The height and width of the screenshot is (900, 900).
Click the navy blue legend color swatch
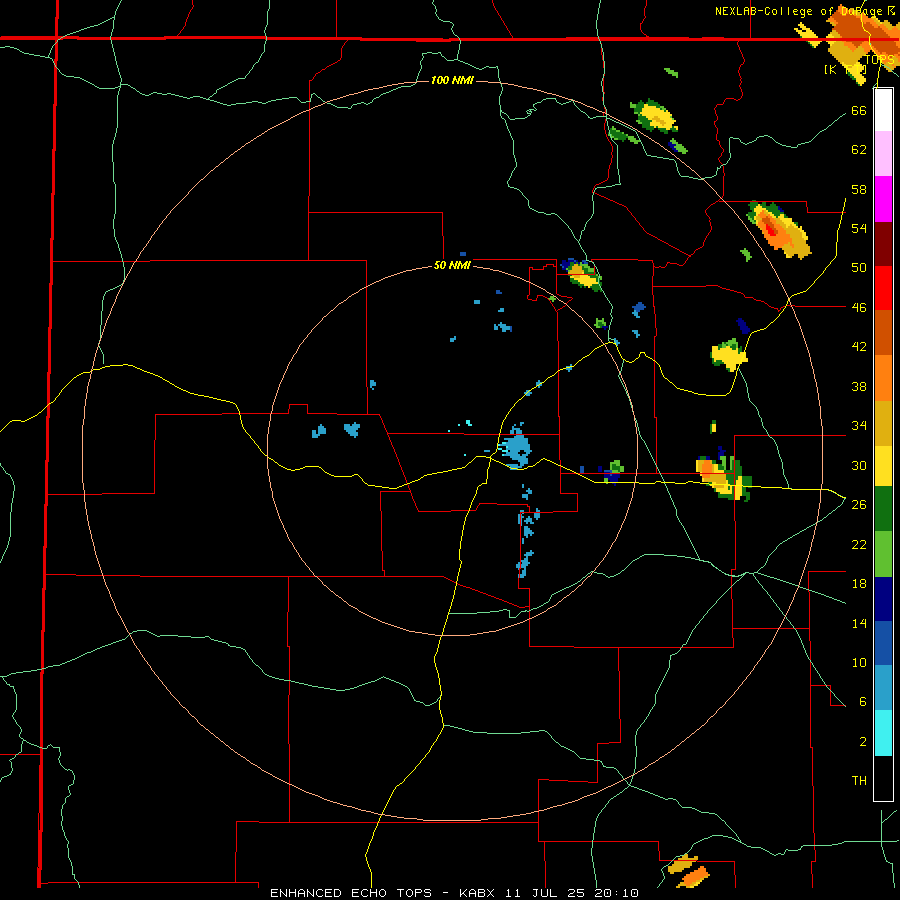click(x=883, y=599)
